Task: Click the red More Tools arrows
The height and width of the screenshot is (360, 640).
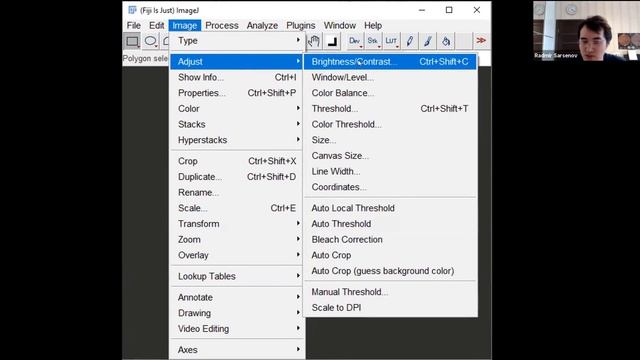Action: point(481,40)
